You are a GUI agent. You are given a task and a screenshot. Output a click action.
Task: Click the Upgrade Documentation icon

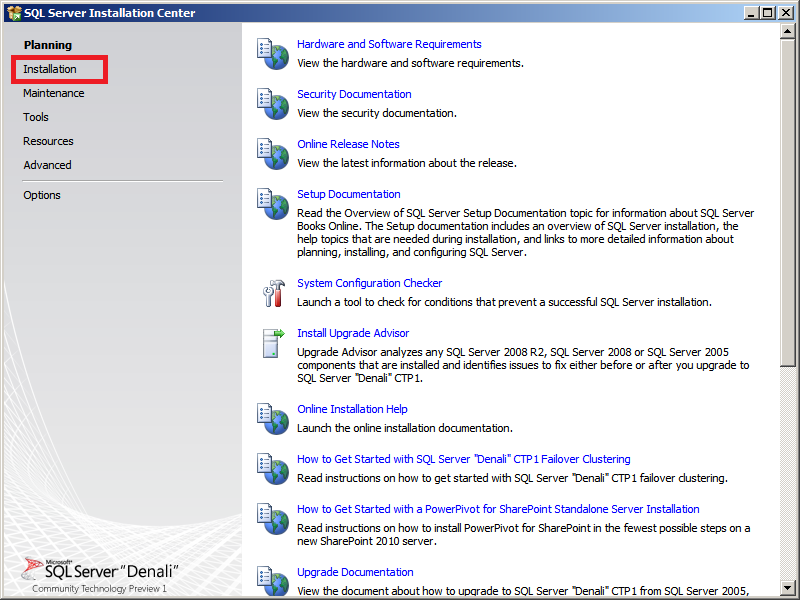click(272, 581)
